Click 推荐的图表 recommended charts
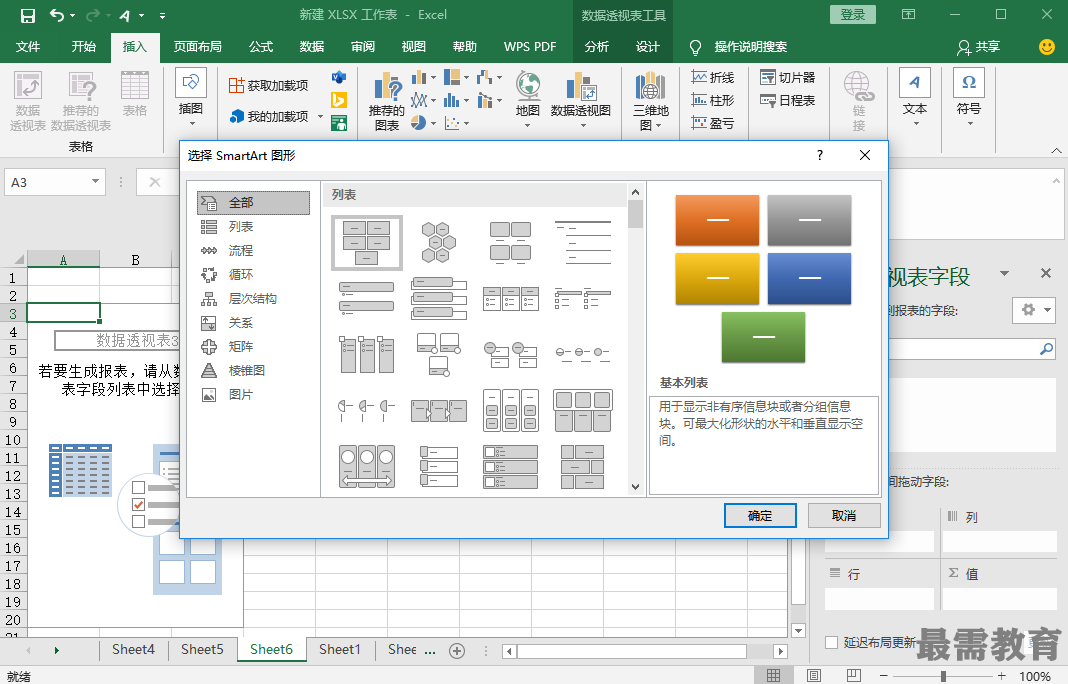 (387, 102)
